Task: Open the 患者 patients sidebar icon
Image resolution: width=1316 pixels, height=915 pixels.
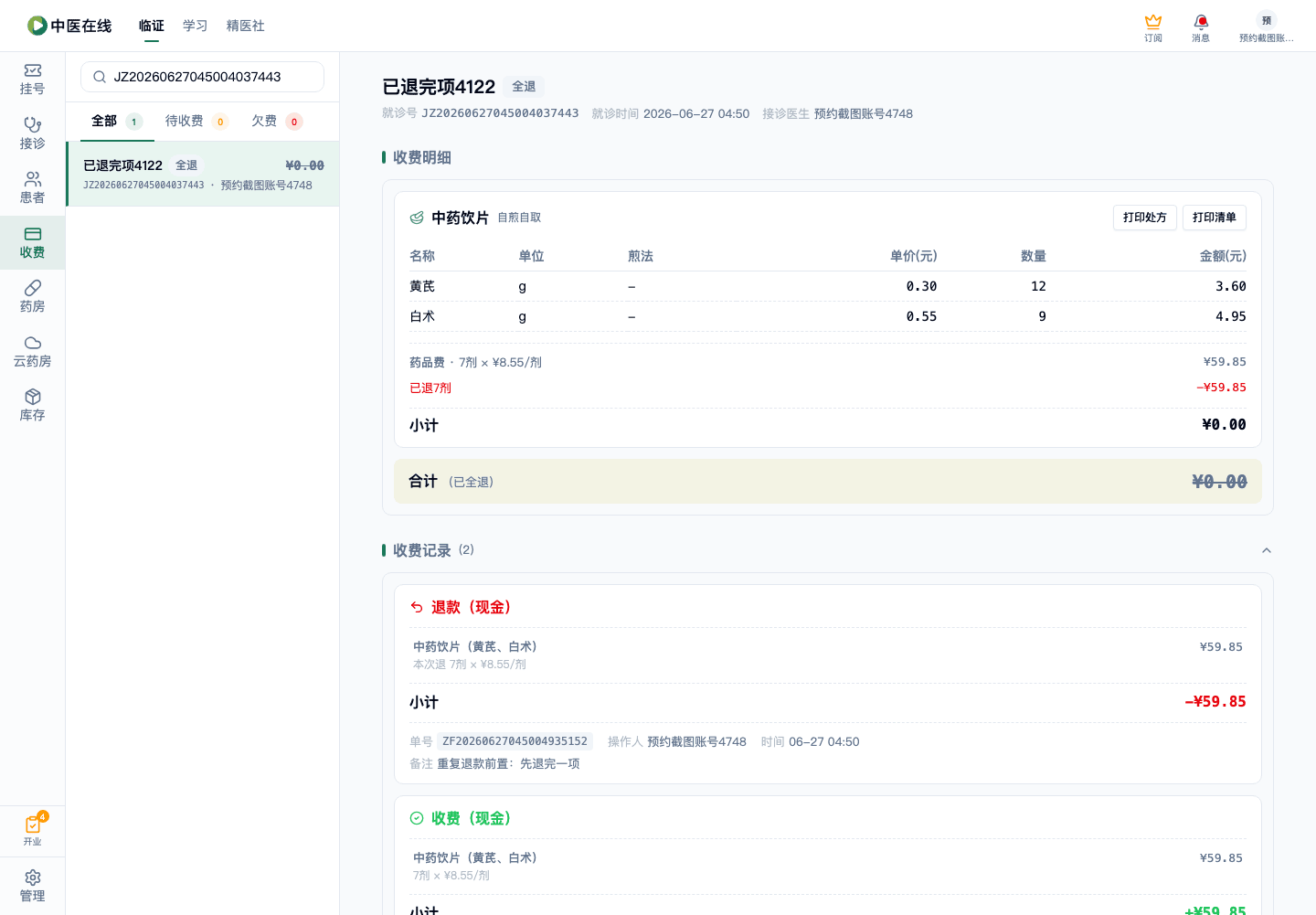Action: point(32,187)
